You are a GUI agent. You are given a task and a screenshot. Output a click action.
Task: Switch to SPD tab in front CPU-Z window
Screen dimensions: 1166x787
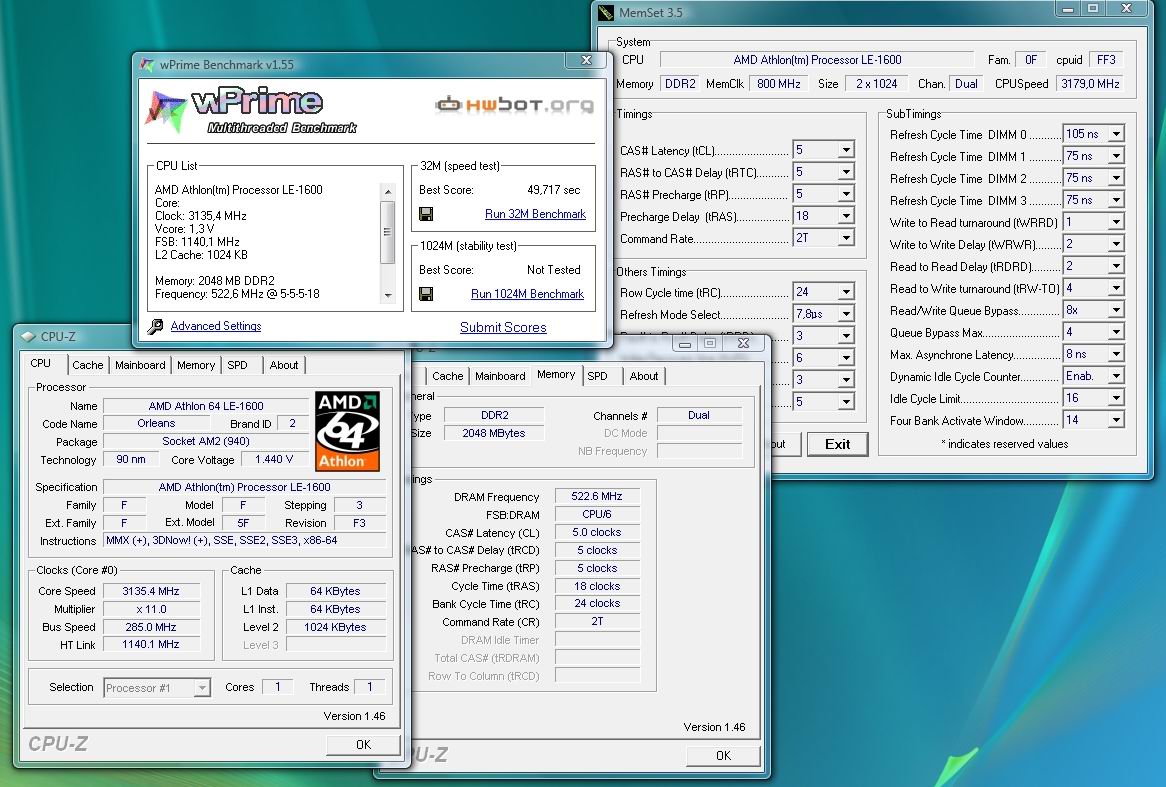237,365
